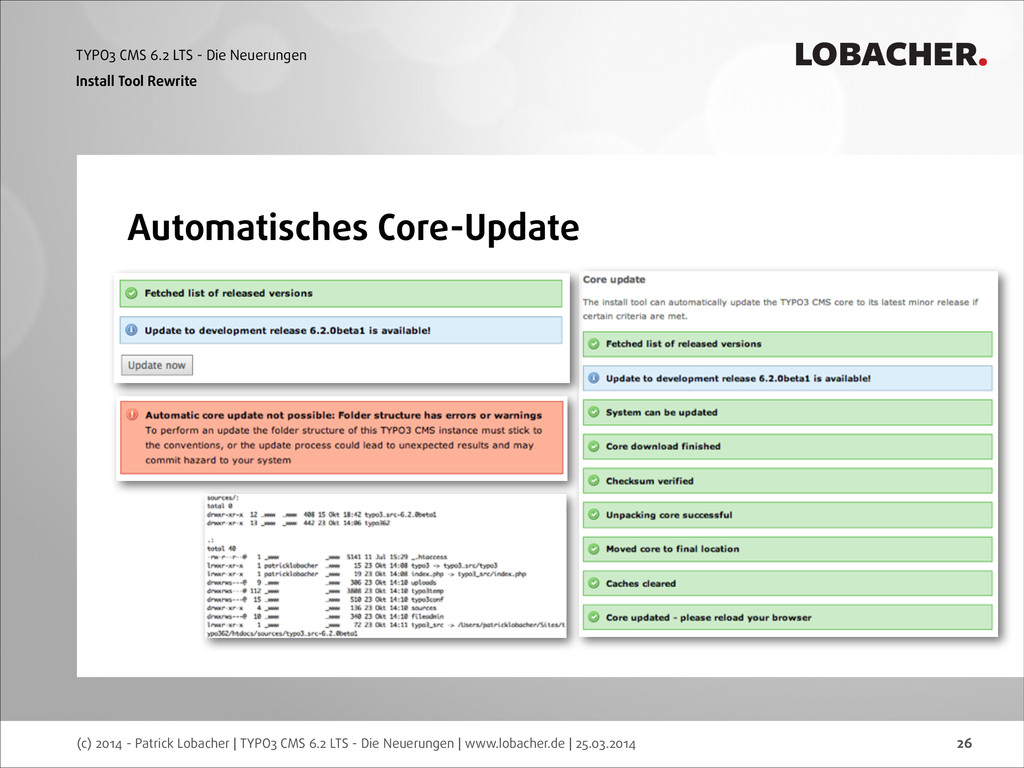Screen dimensions: 1024x768
Task: Select the 'System can be updated' text
Action: pos(662,413)
